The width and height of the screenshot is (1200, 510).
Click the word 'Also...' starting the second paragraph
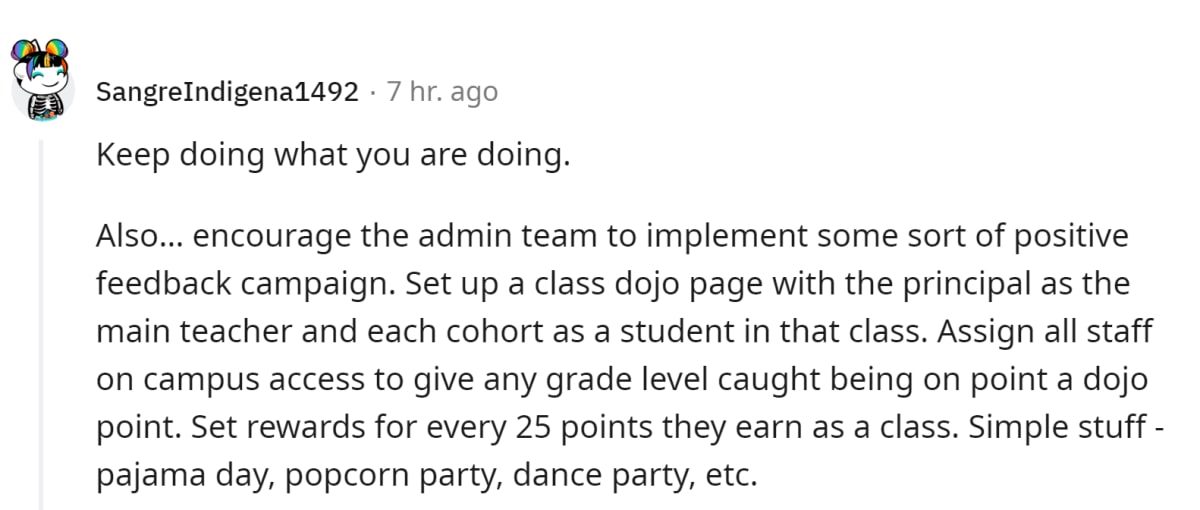pyautogui.click(x=139, y=237)
